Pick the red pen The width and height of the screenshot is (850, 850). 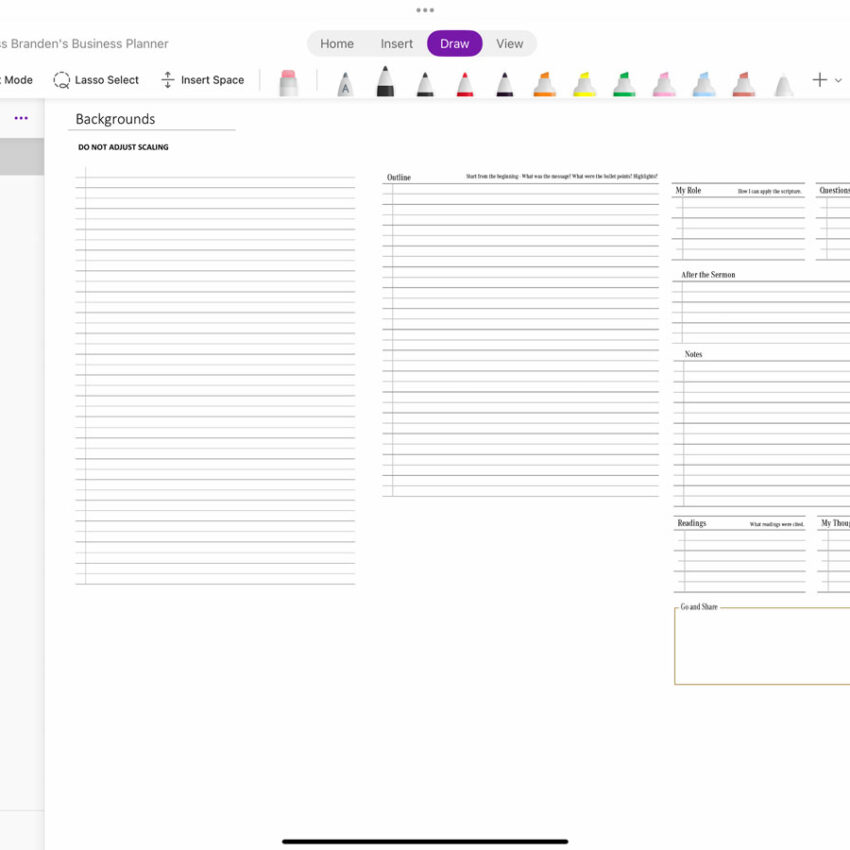click(465, 84)
